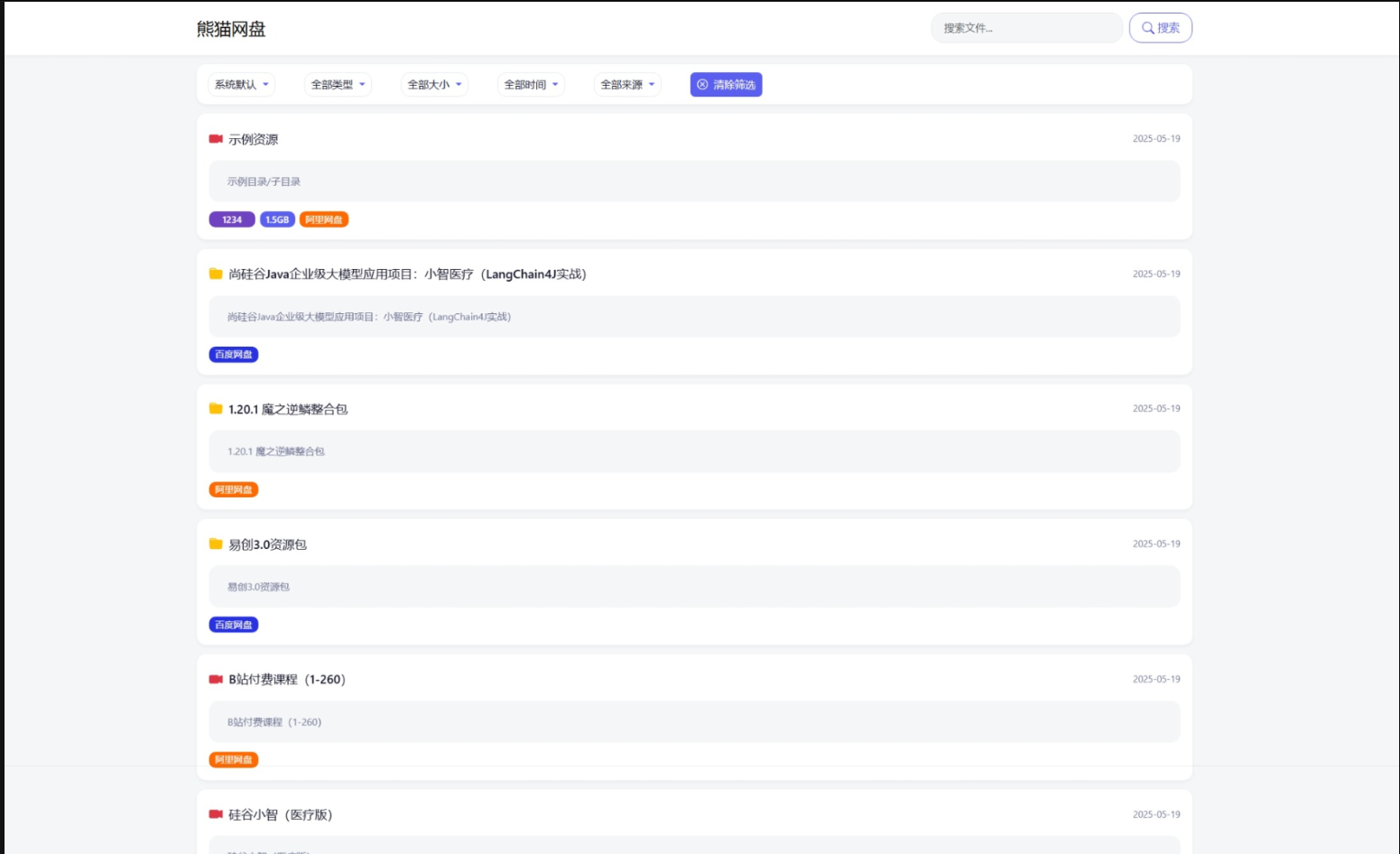Click the 1.5GB size tag
1400x854 pixels.
tap(278, 219)
